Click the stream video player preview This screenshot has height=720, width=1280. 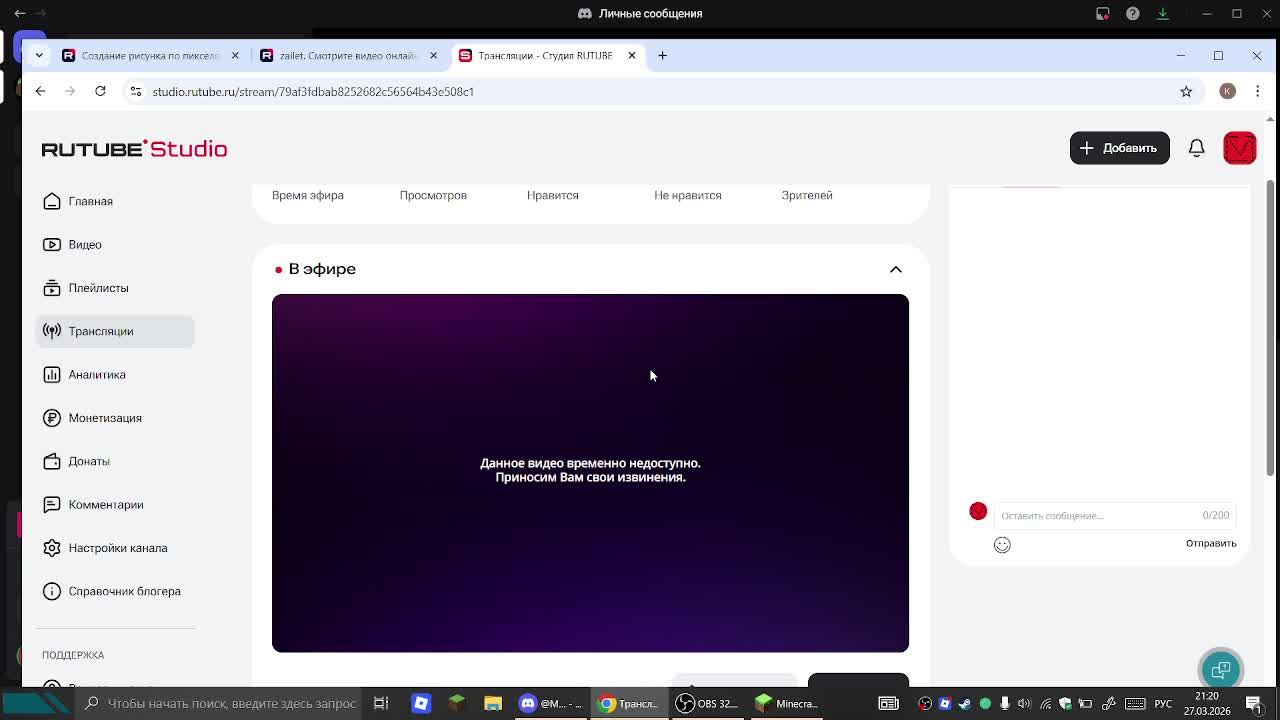[590, 473]
